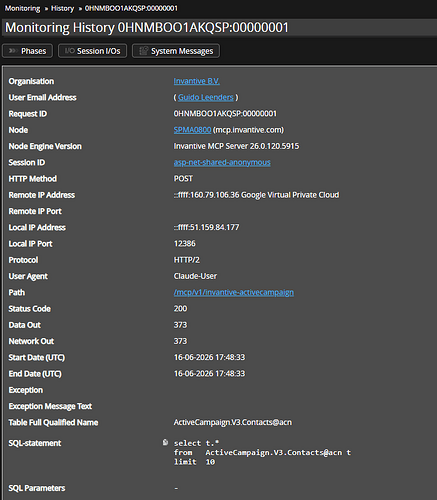
Task: Click the Request ID value 0HNMBOO1AKQSP:00000001
Action: (225, 114)
